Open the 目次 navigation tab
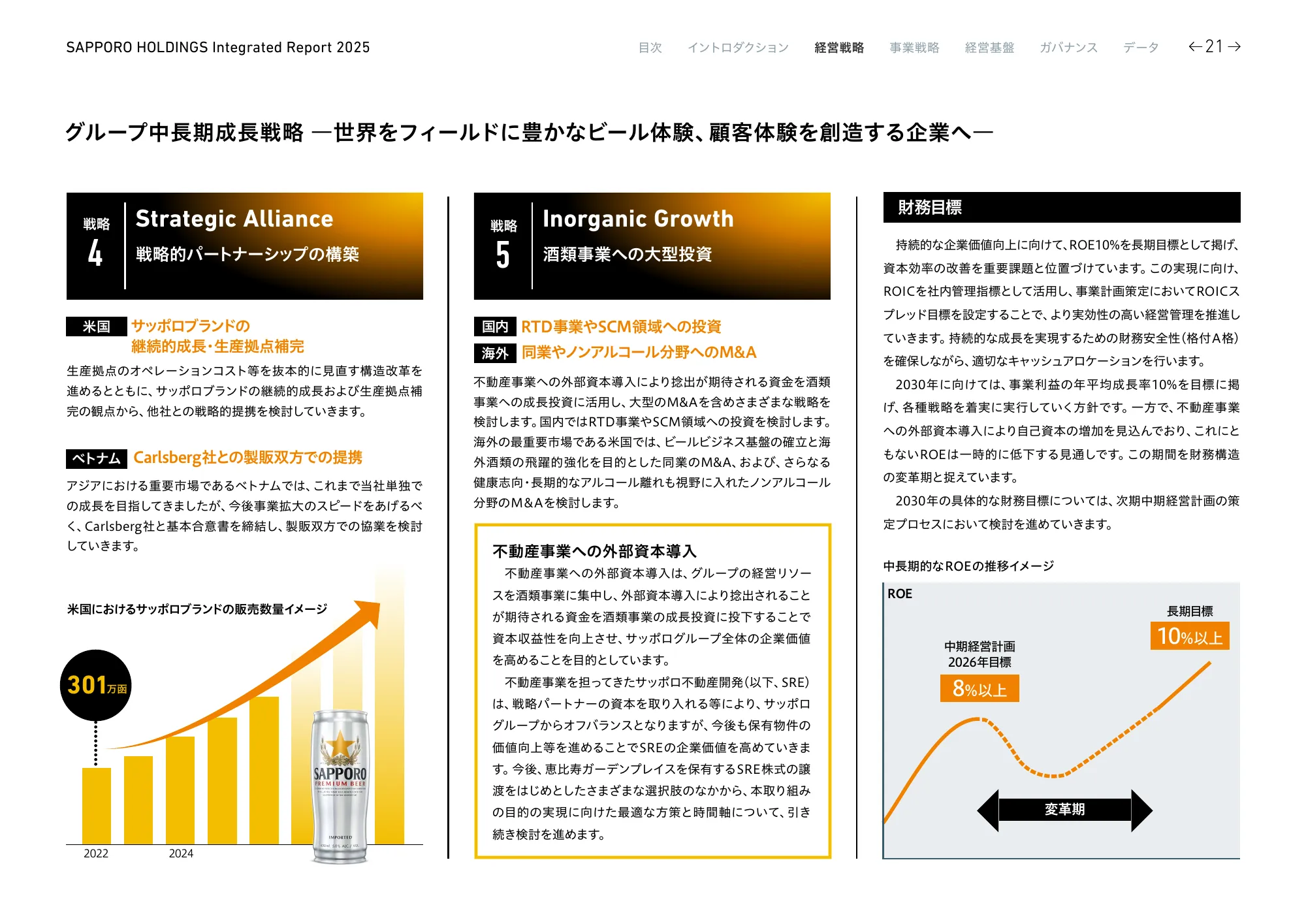 point(650,48)
